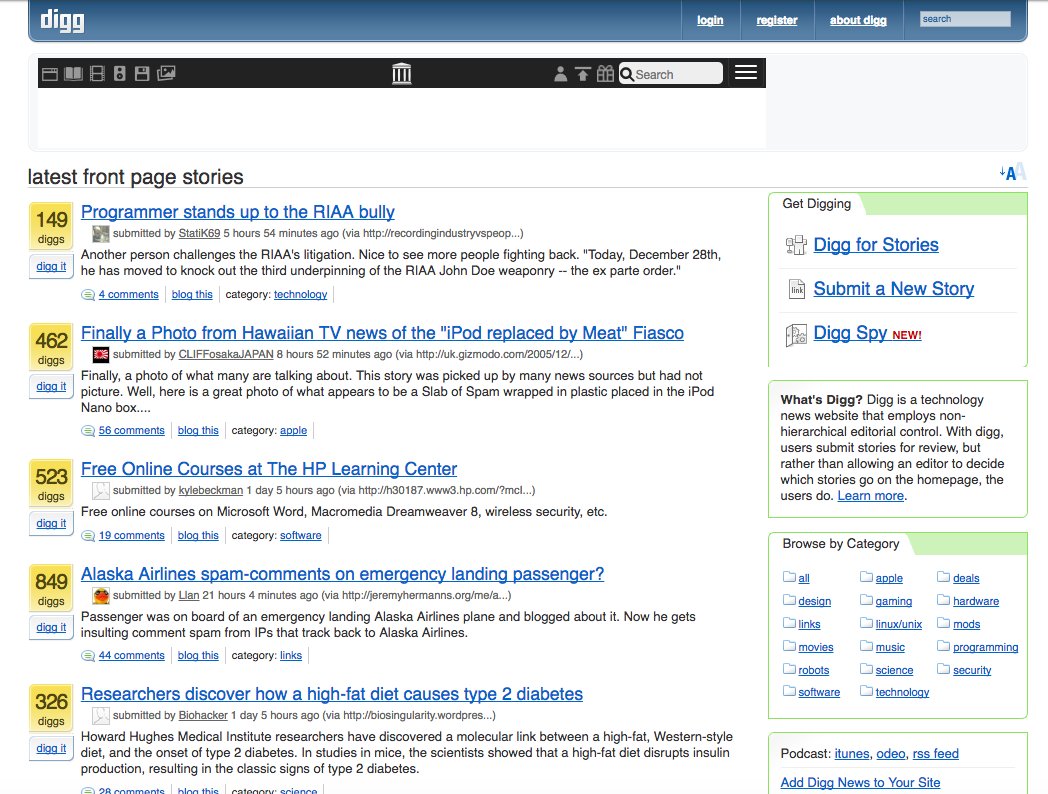Open the rss feed podcast link
Image resolution: width=1048 pixels, height=794 pixels.
click(936, 754)
